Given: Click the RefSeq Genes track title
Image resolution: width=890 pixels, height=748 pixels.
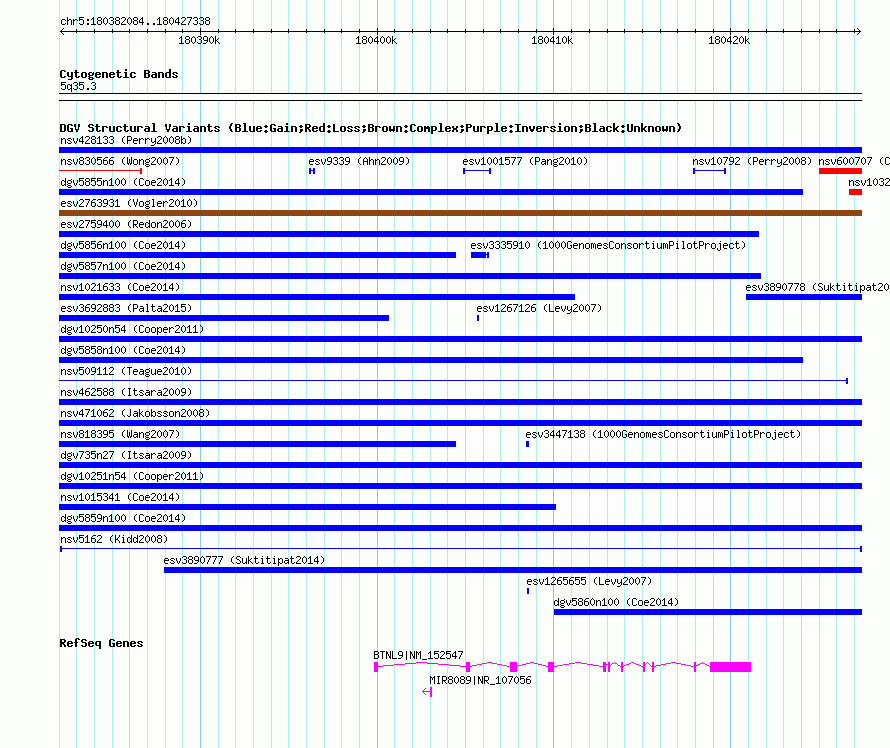Looking at the screenshot, I should pyautogui.click(x=101, y=643).
